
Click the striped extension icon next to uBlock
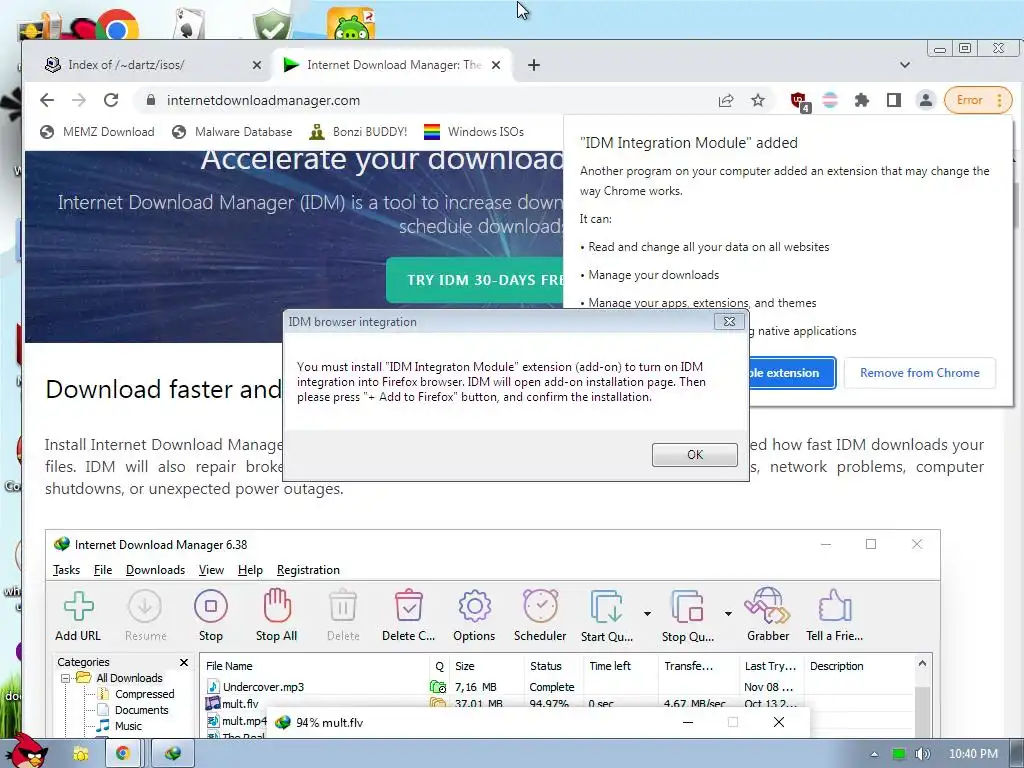tap(830, 100)
